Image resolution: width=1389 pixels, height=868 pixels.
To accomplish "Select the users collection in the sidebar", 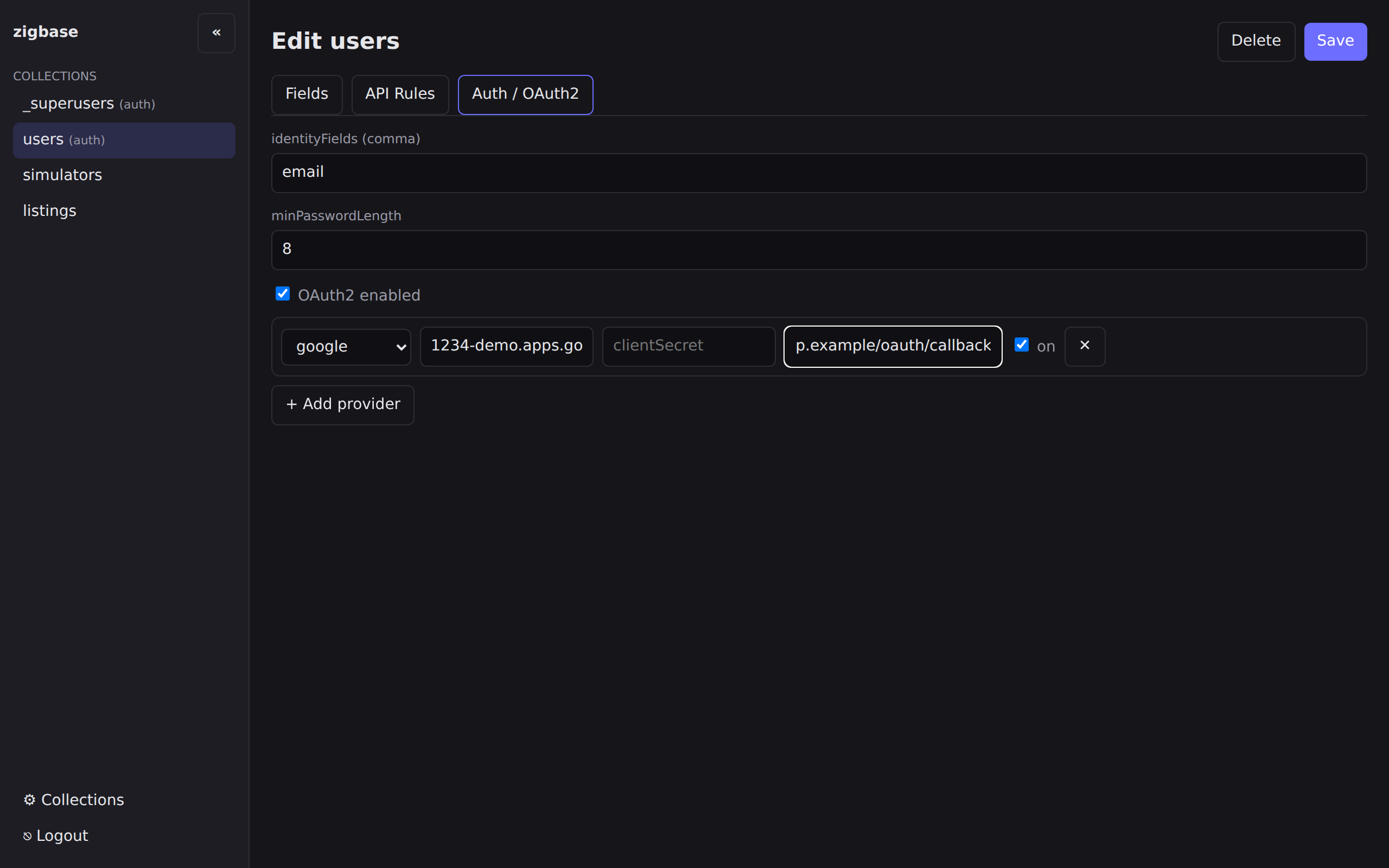I will (124, 140).
